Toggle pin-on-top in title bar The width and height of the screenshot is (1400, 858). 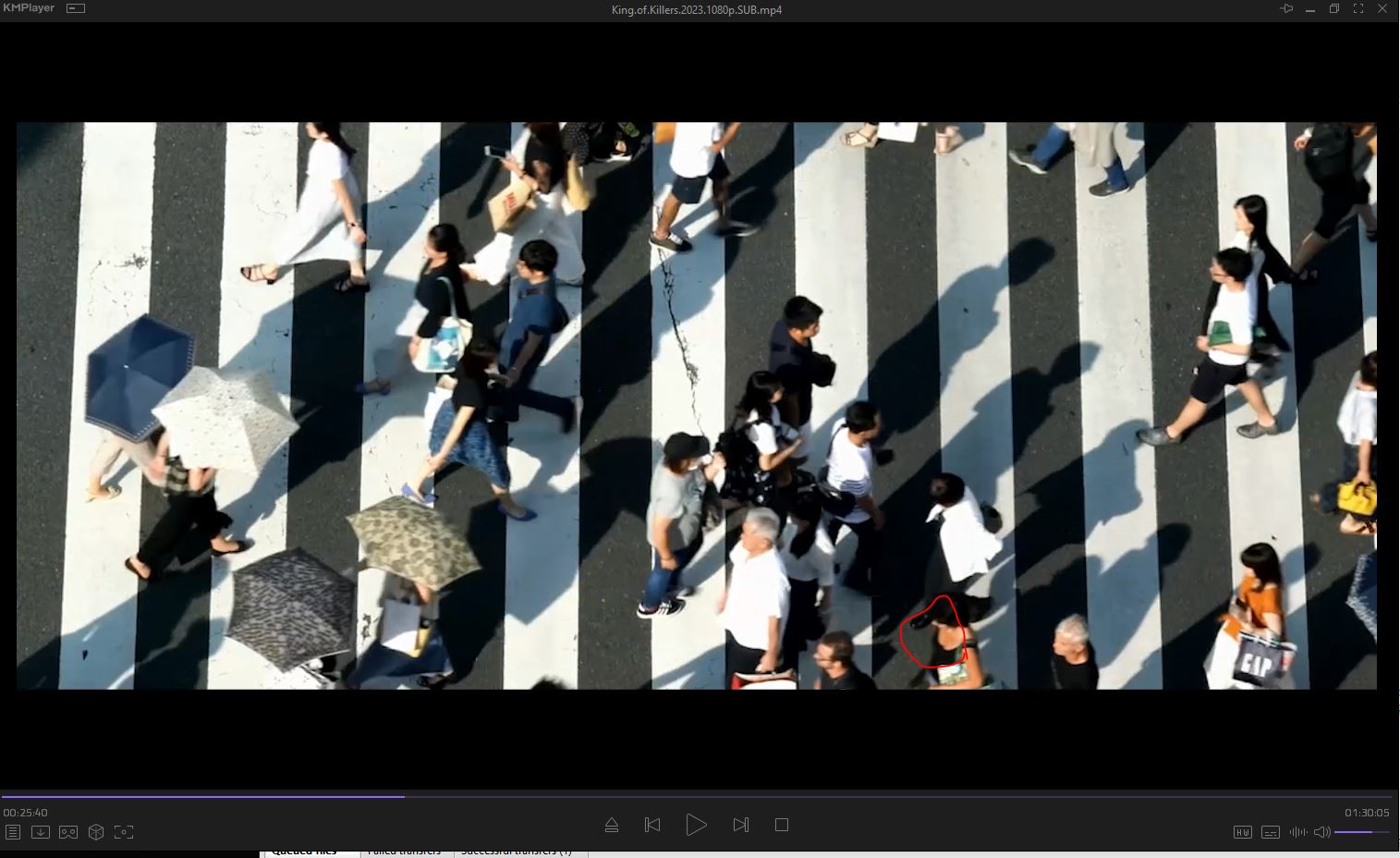tap(1286, 9)
